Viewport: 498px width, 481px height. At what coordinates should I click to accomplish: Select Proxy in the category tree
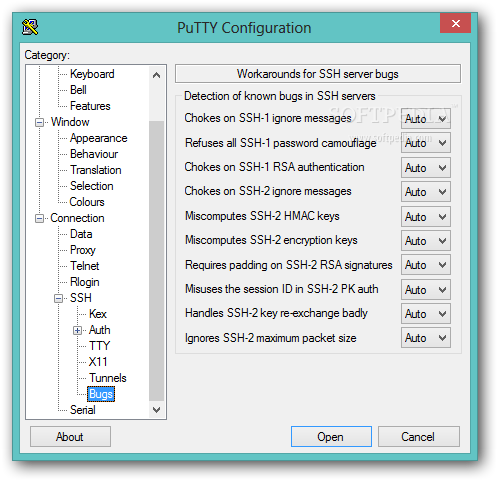(83, 250)
